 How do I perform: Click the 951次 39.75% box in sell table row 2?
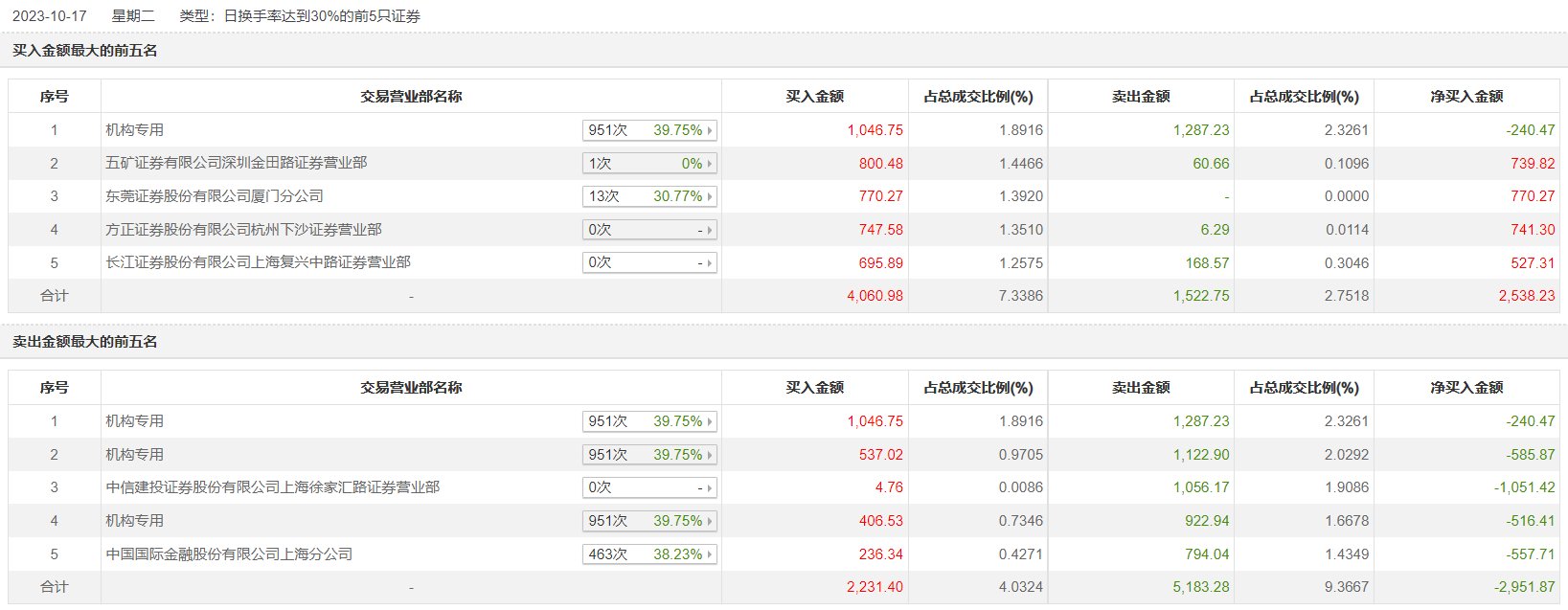(648, 455)
